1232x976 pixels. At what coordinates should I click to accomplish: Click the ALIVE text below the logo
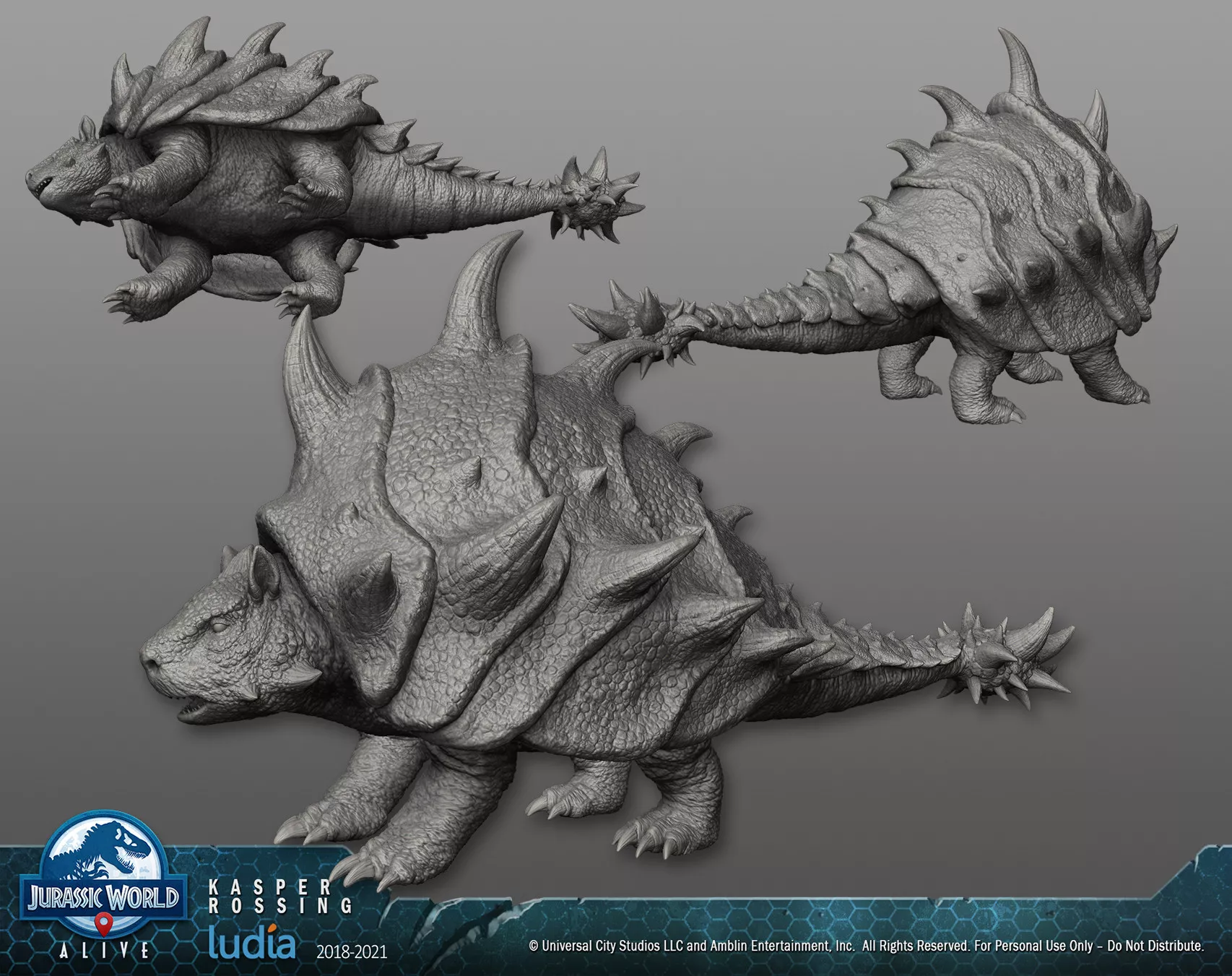(105, 951)
